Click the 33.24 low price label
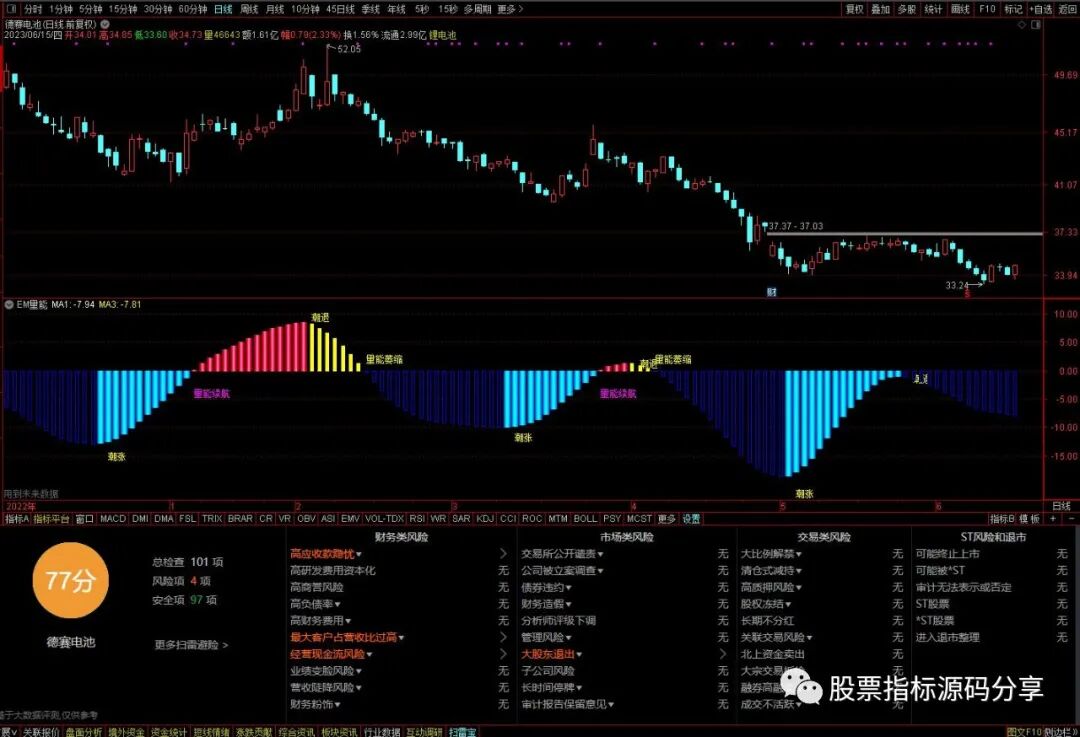Screen dimensions: 1080x737 pyautogui.click(x=957, y=285)
